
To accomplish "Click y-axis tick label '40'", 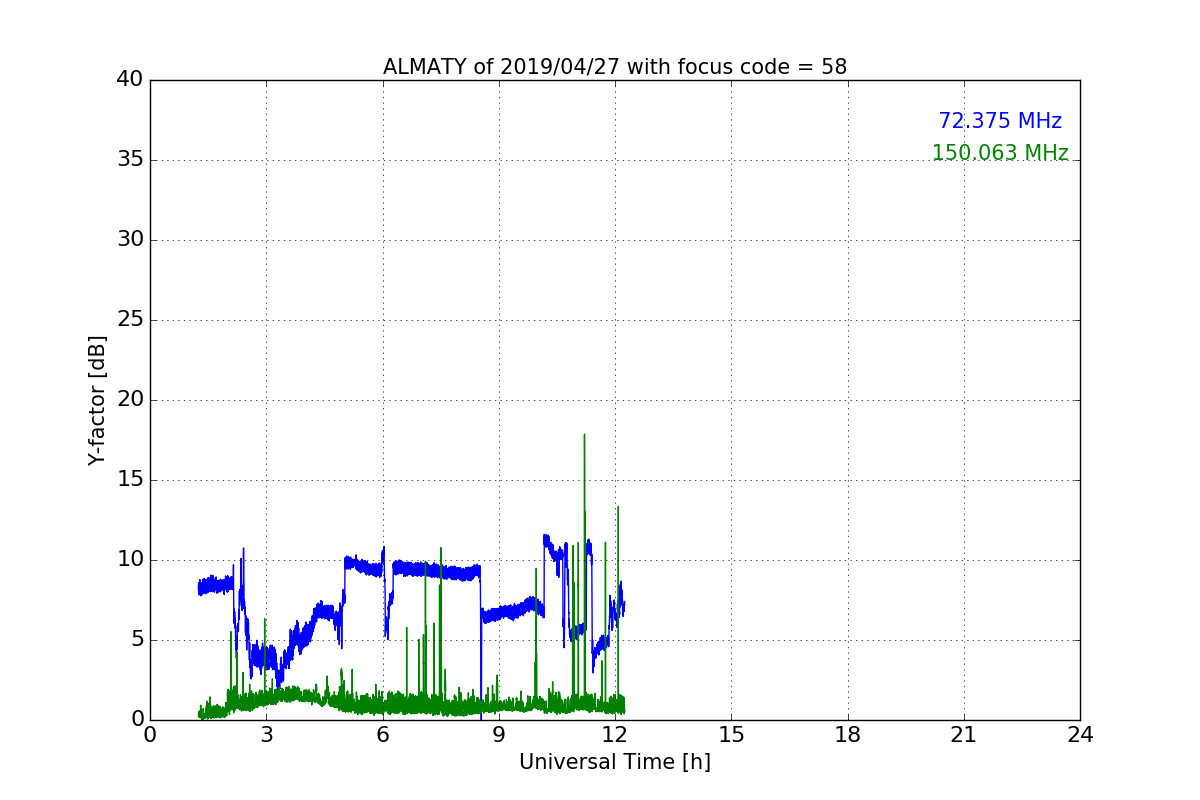I will (130, 80).
